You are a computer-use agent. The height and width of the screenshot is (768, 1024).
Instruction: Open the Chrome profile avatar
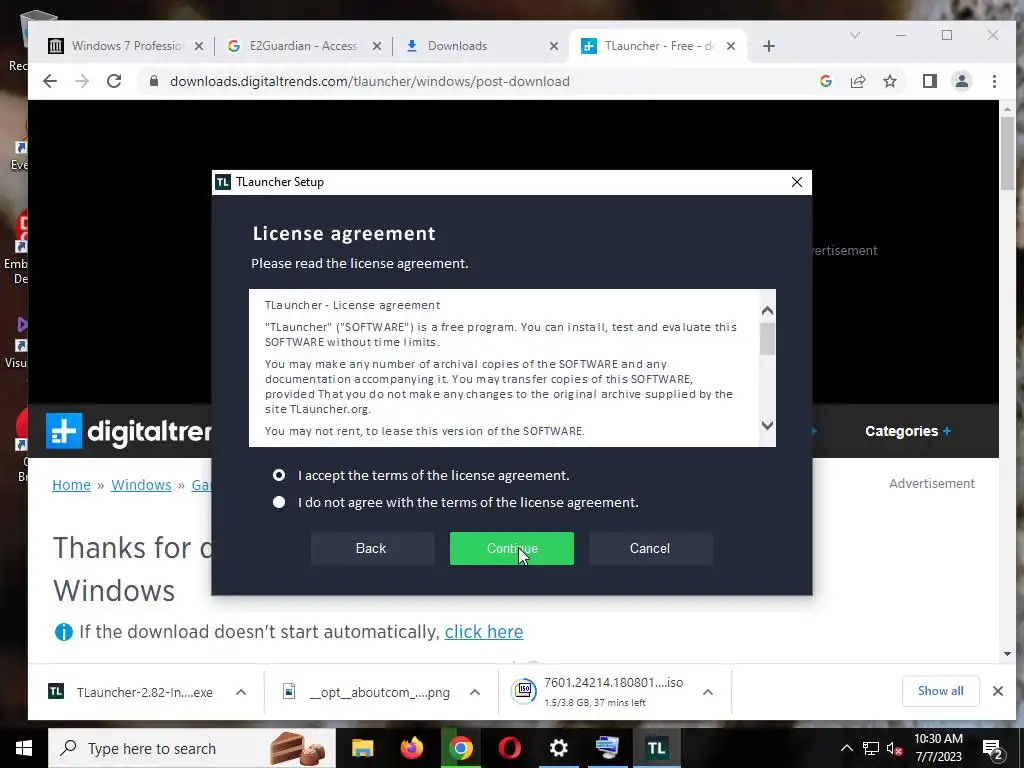point(962,81)
